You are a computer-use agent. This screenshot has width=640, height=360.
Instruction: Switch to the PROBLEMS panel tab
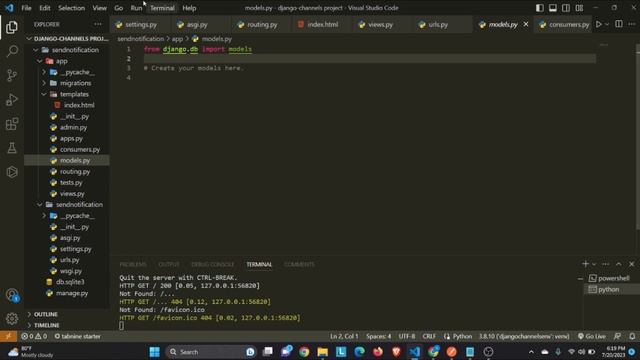pos(133,264)
